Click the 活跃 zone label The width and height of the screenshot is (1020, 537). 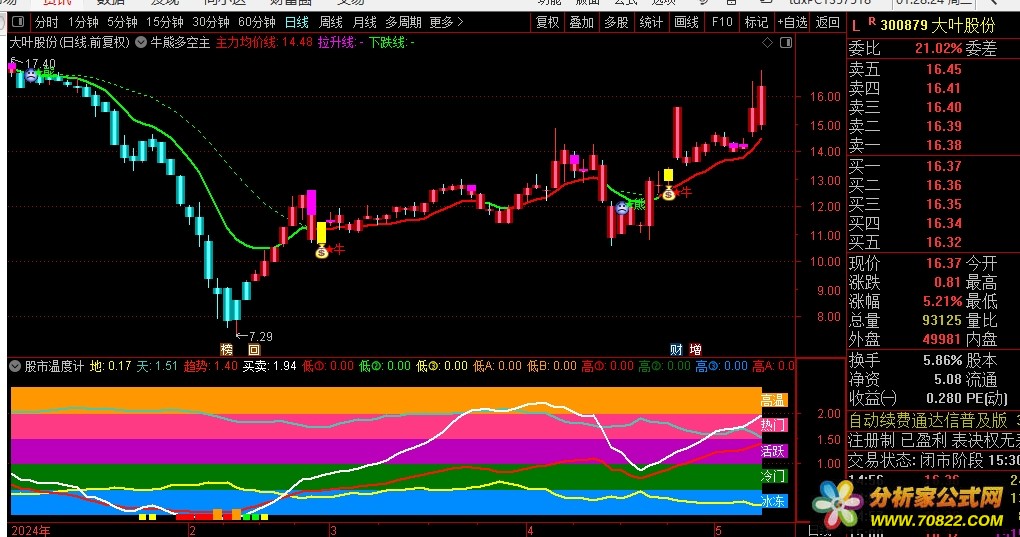[x=773, y=451]
